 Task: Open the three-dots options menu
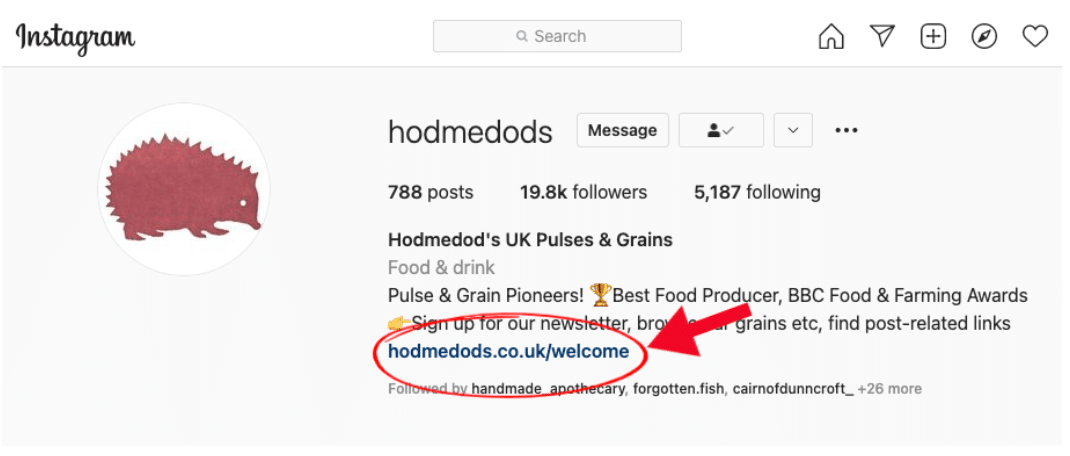tap(846, 130)
